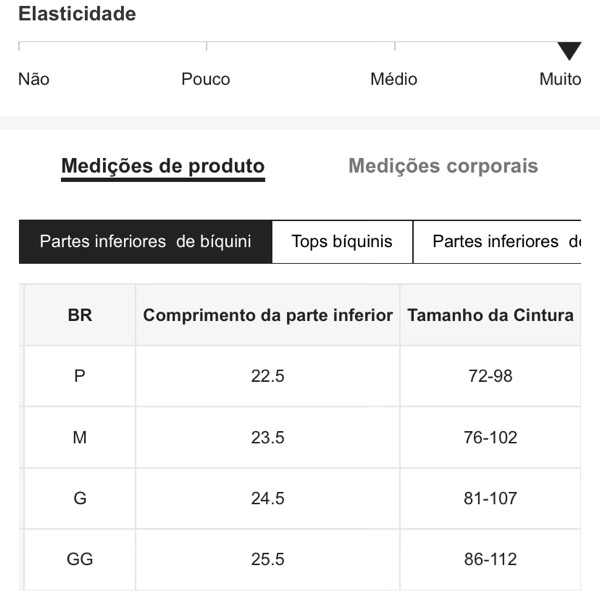Screen dimensions: 600x600
Task: Click the 22.5 length value
Action: (x=268, y=376)
